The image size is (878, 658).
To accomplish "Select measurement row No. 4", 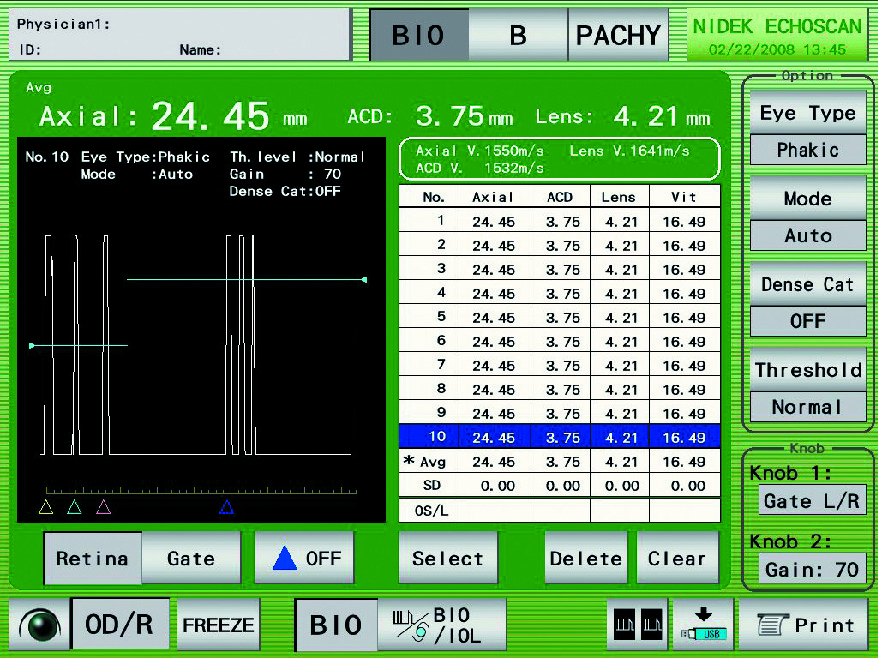I will click(559, 293).
